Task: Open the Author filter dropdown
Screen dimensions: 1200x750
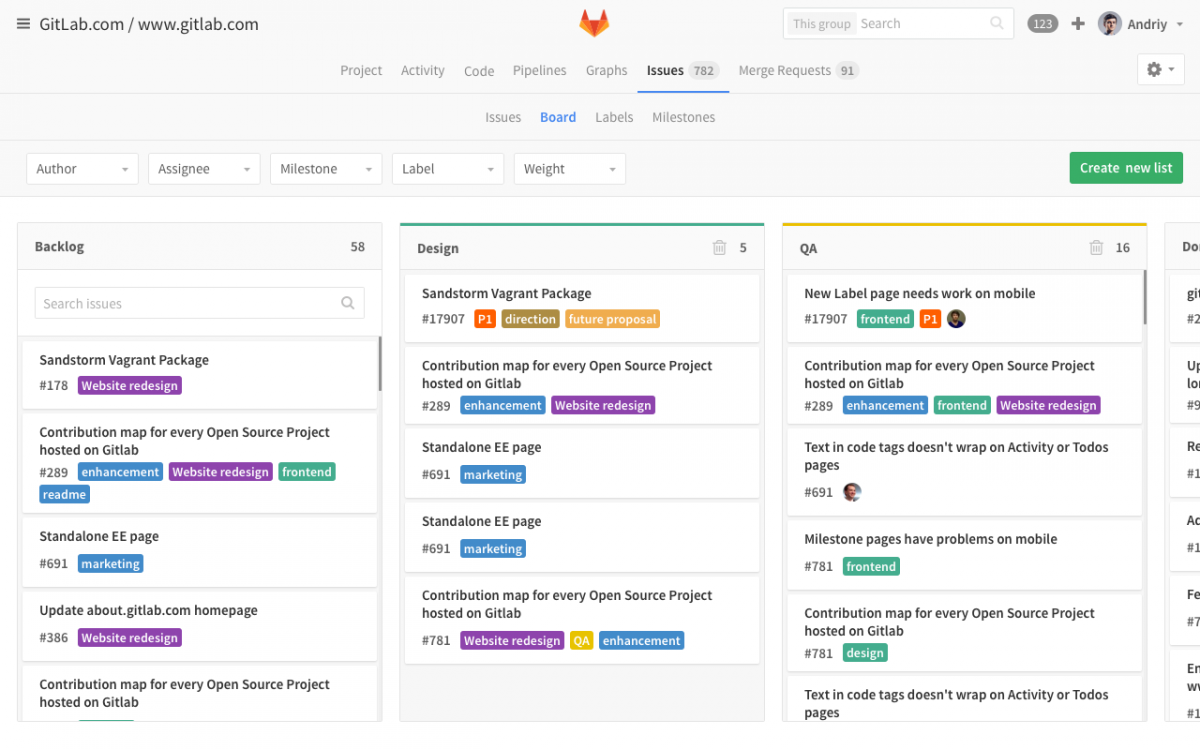Action: 82,168
